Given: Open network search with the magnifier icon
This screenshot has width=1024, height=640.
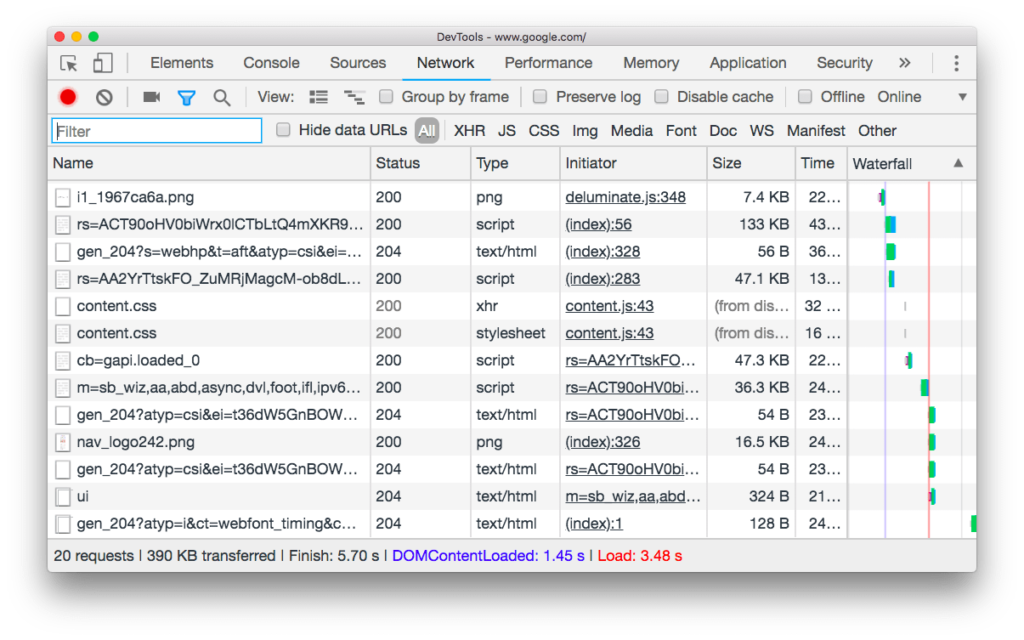Looking at the screenshot, I should pyautogui.click(x=222, y=98).
